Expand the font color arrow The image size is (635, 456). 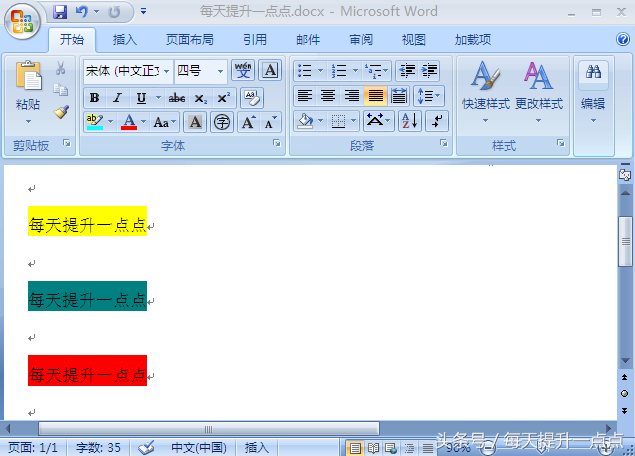click(143, 121)
